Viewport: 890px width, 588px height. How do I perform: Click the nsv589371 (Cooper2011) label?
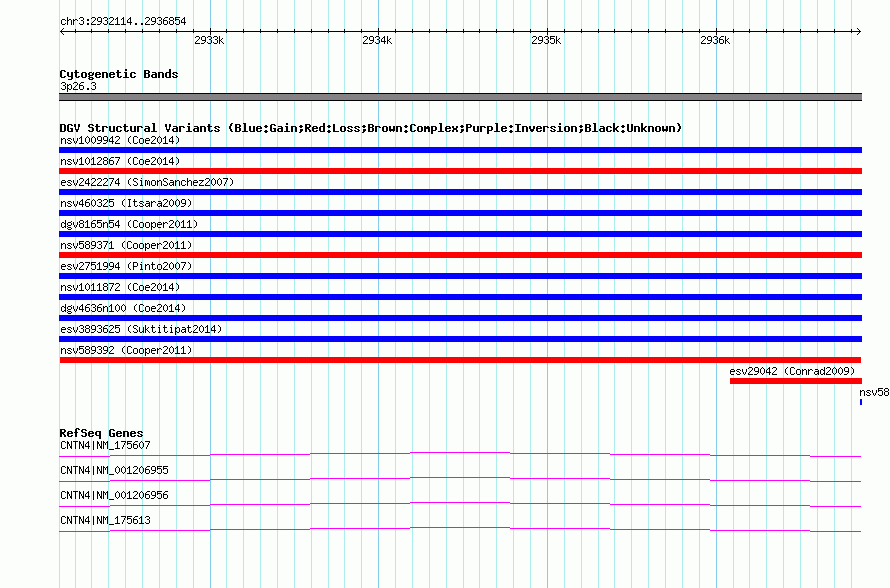pyautogui.click(x=126, y=245)
